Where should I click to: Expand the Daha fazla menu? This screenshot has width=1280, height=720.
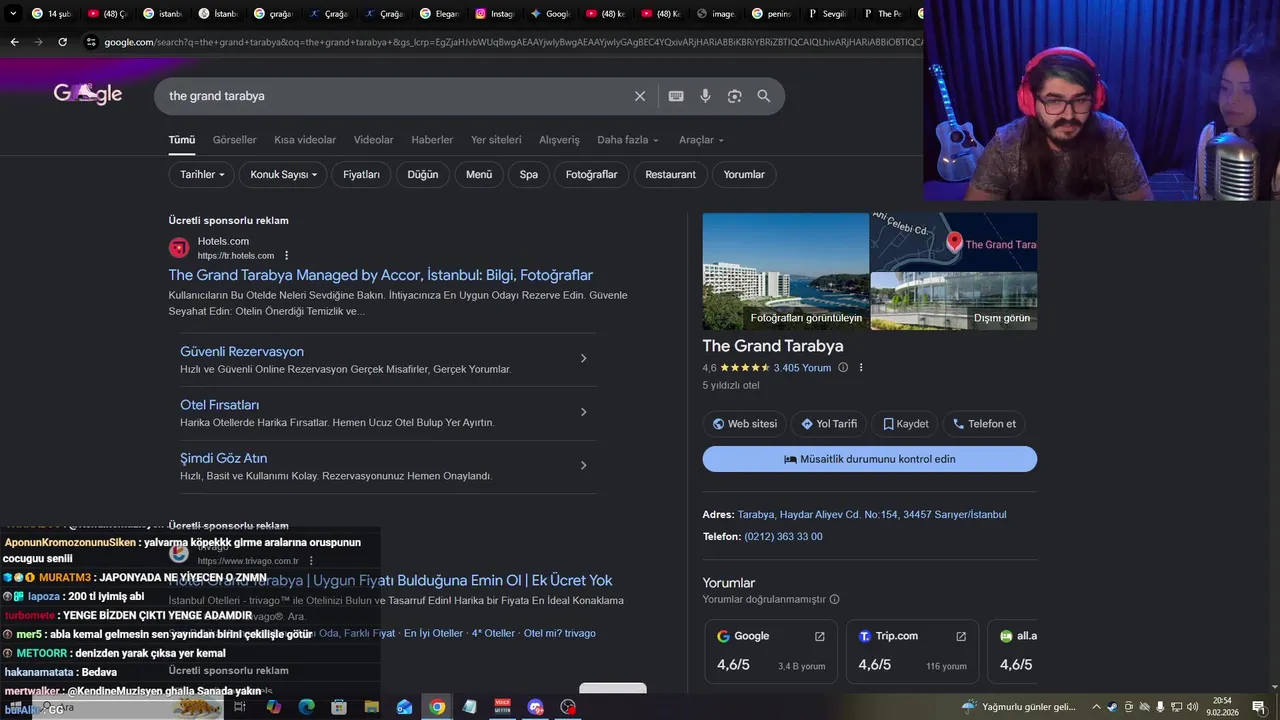pos(628,140)
